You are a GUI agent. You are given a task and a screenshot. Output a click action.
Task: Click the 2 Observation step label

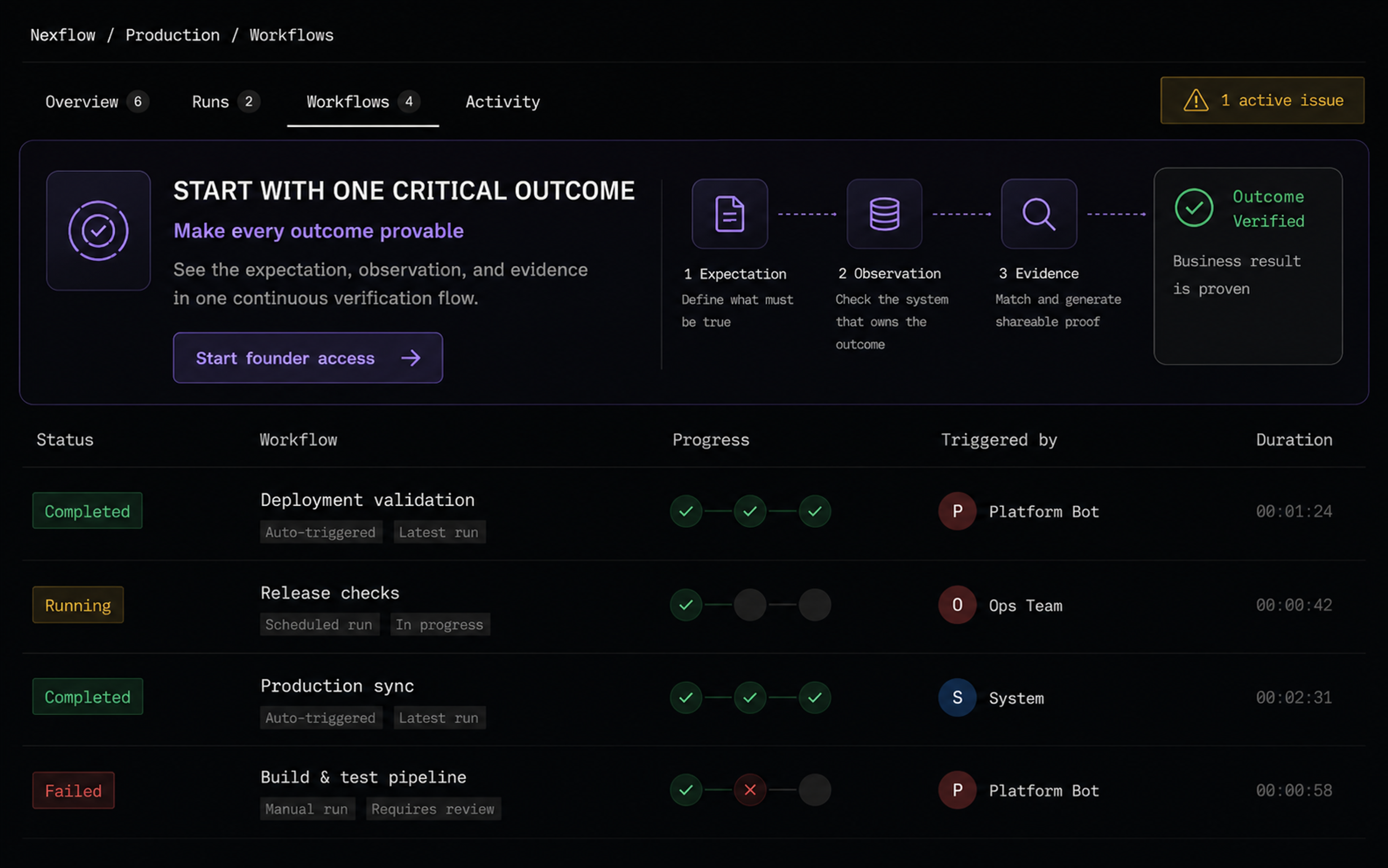click(x=890, y=273)
